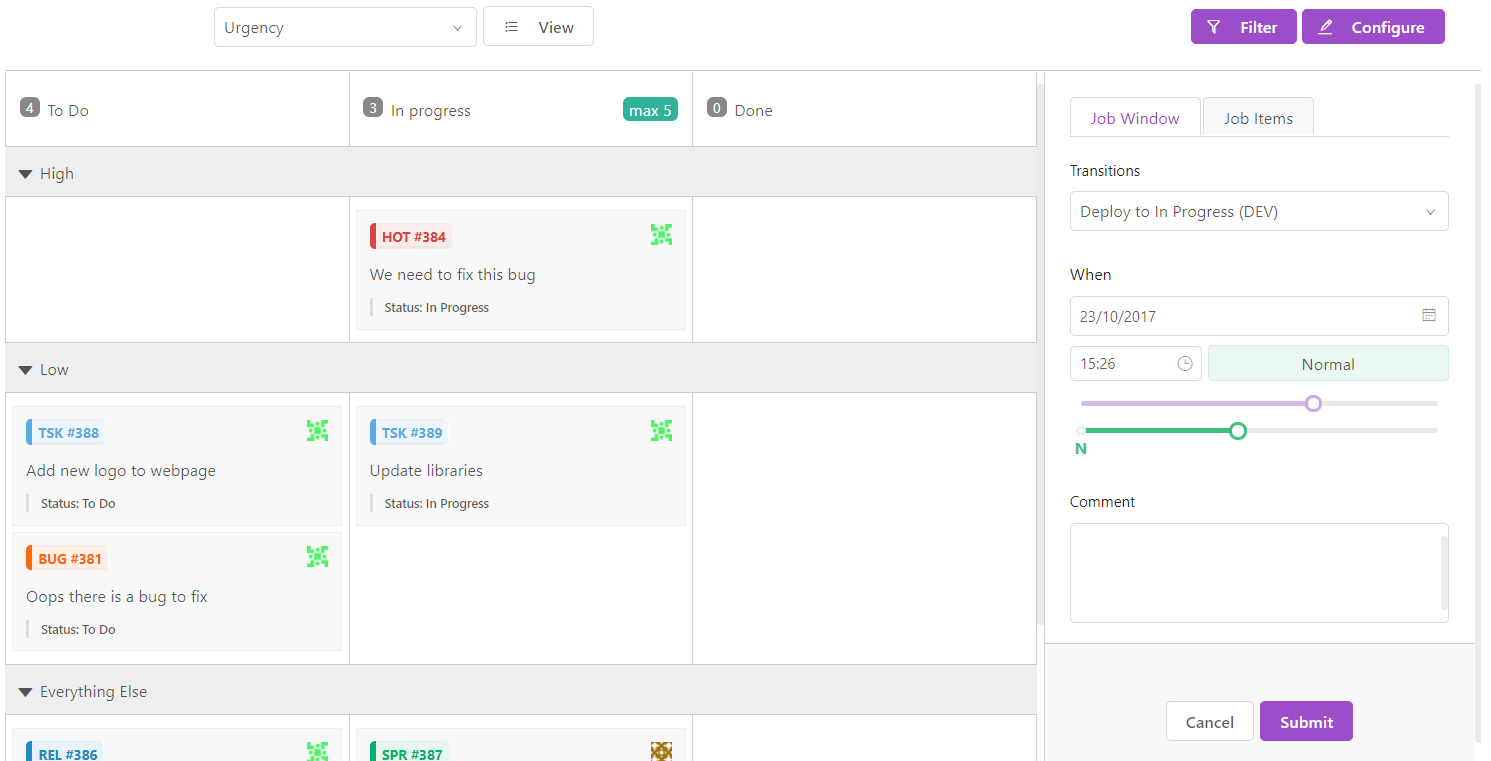The width and height of the screenshot is (1491, 761).
Task: Click the small handle at green slider start
Action: tap(1080, 431)
